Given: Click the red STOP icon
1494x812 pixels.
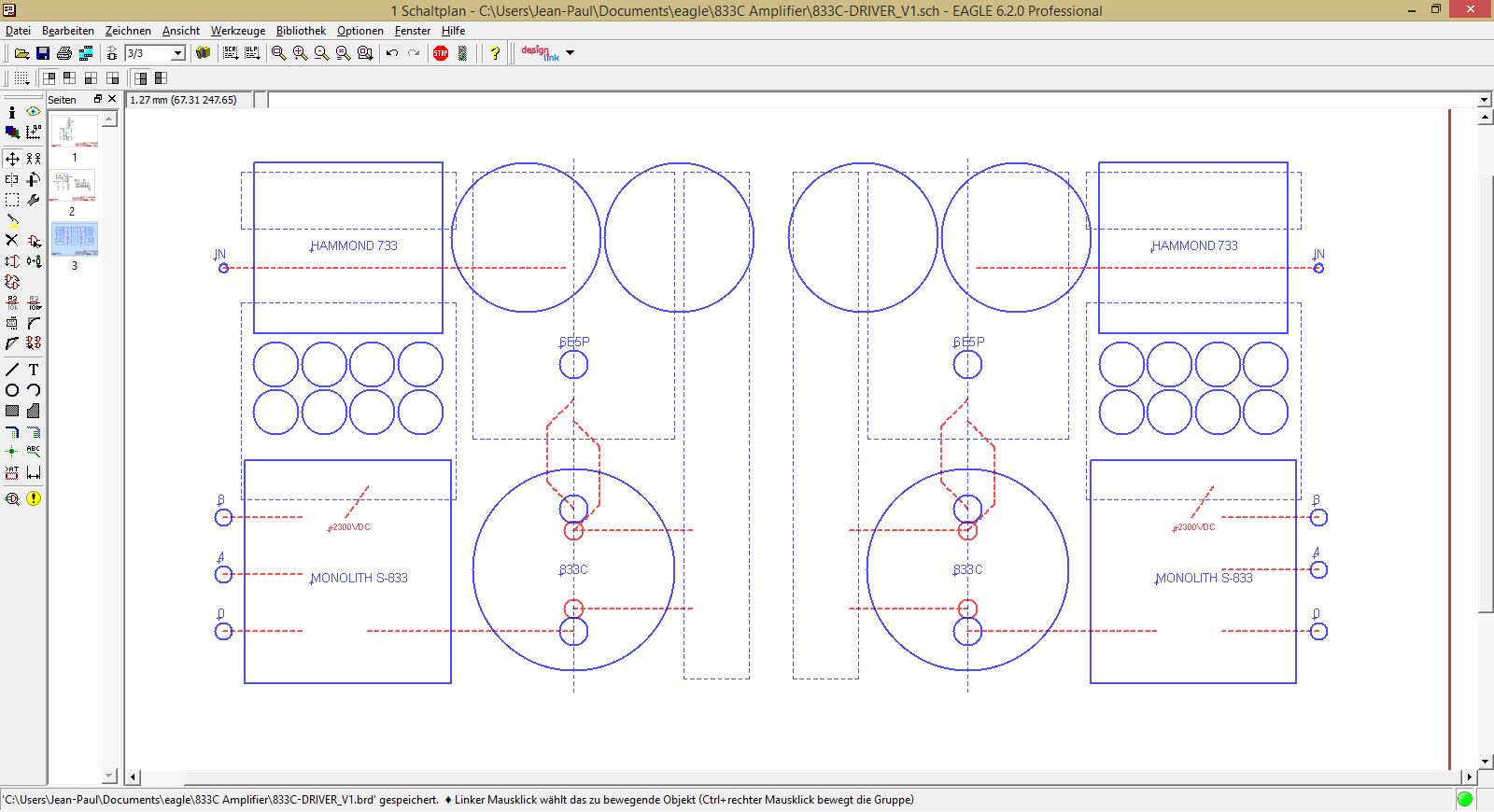Looking at the screenshot, I should coord(441,53).
